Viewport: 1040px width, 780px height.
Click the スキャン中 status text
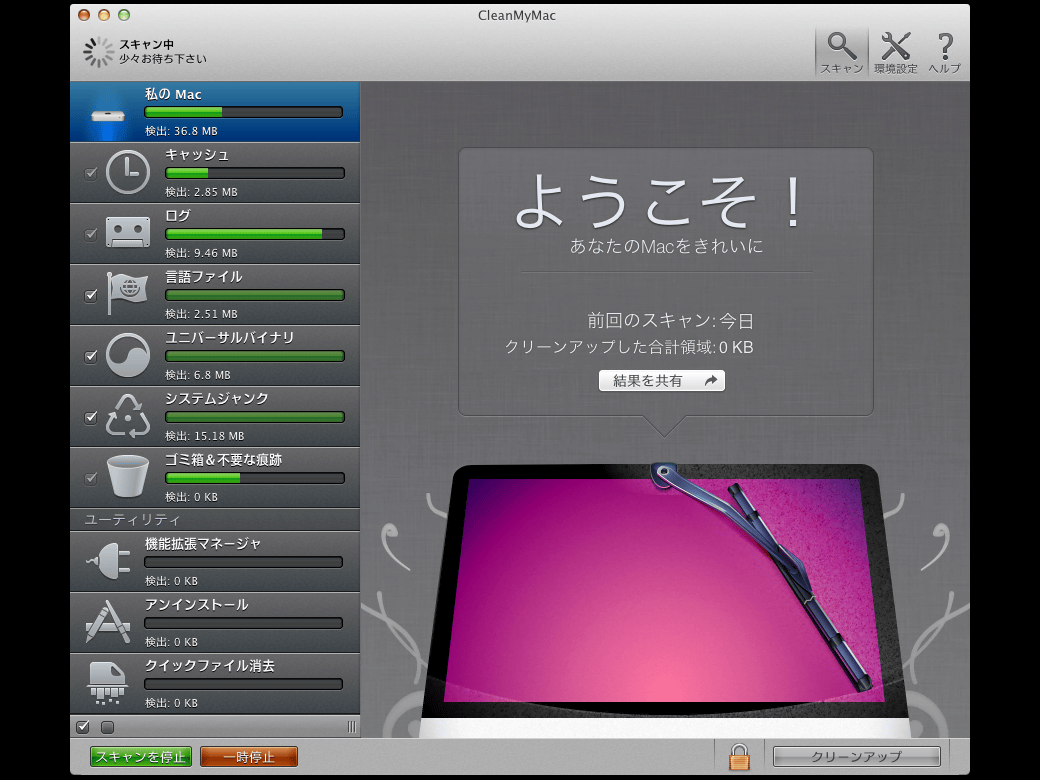tap(147, 44)
